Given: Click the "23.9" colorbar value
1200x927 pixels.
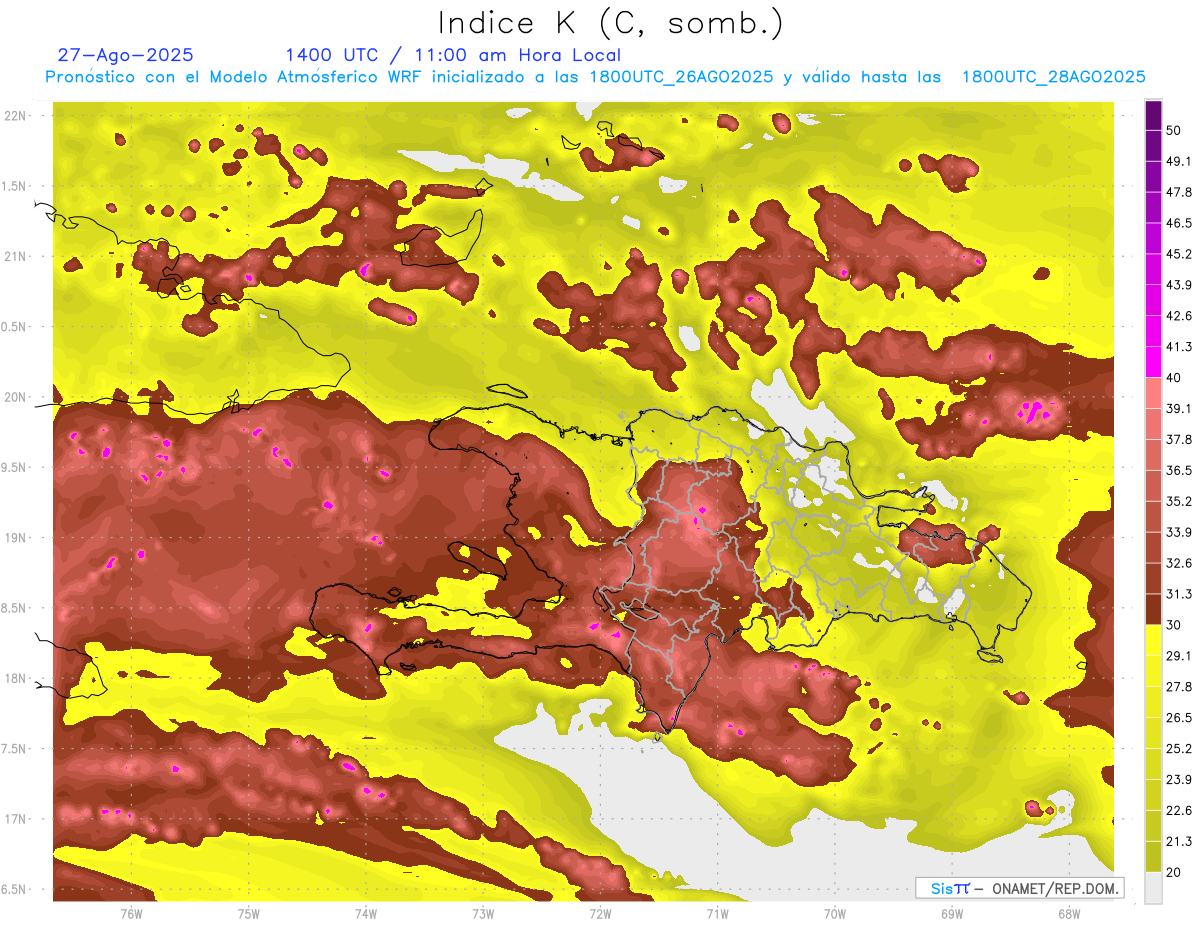Looking at the screenshot, I should click(x=1179, y=779).
